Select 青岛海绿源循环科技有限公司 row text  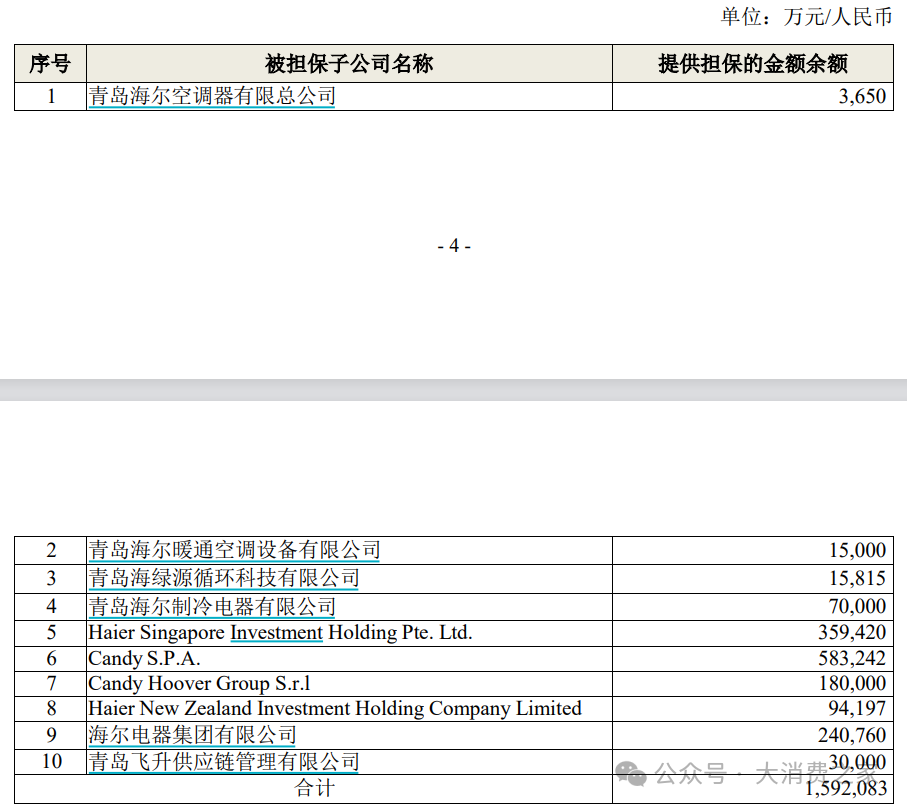pyautogui.click(x=224, y=578)
